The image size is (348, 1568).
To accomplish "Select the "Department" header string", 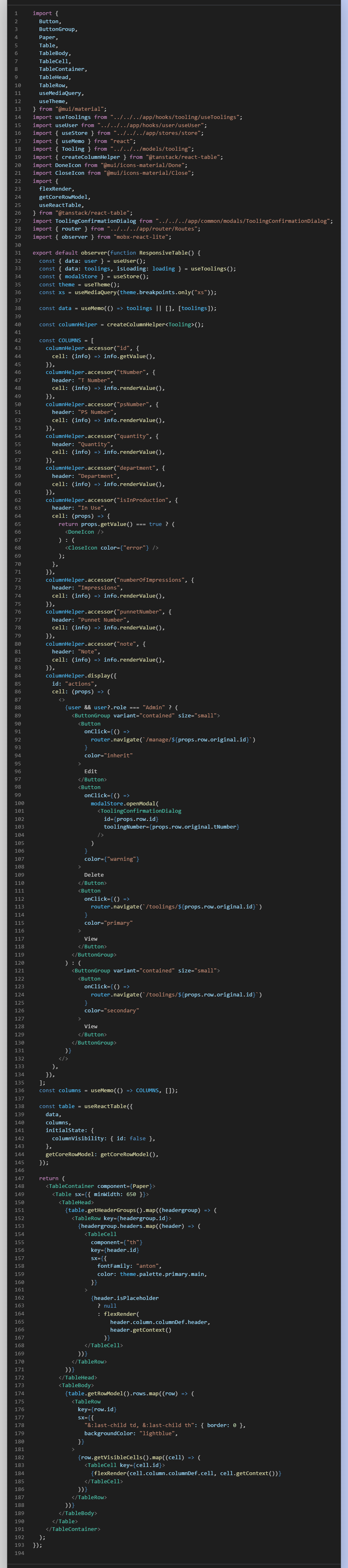I will pyautogui.click(x=98, y=476).
